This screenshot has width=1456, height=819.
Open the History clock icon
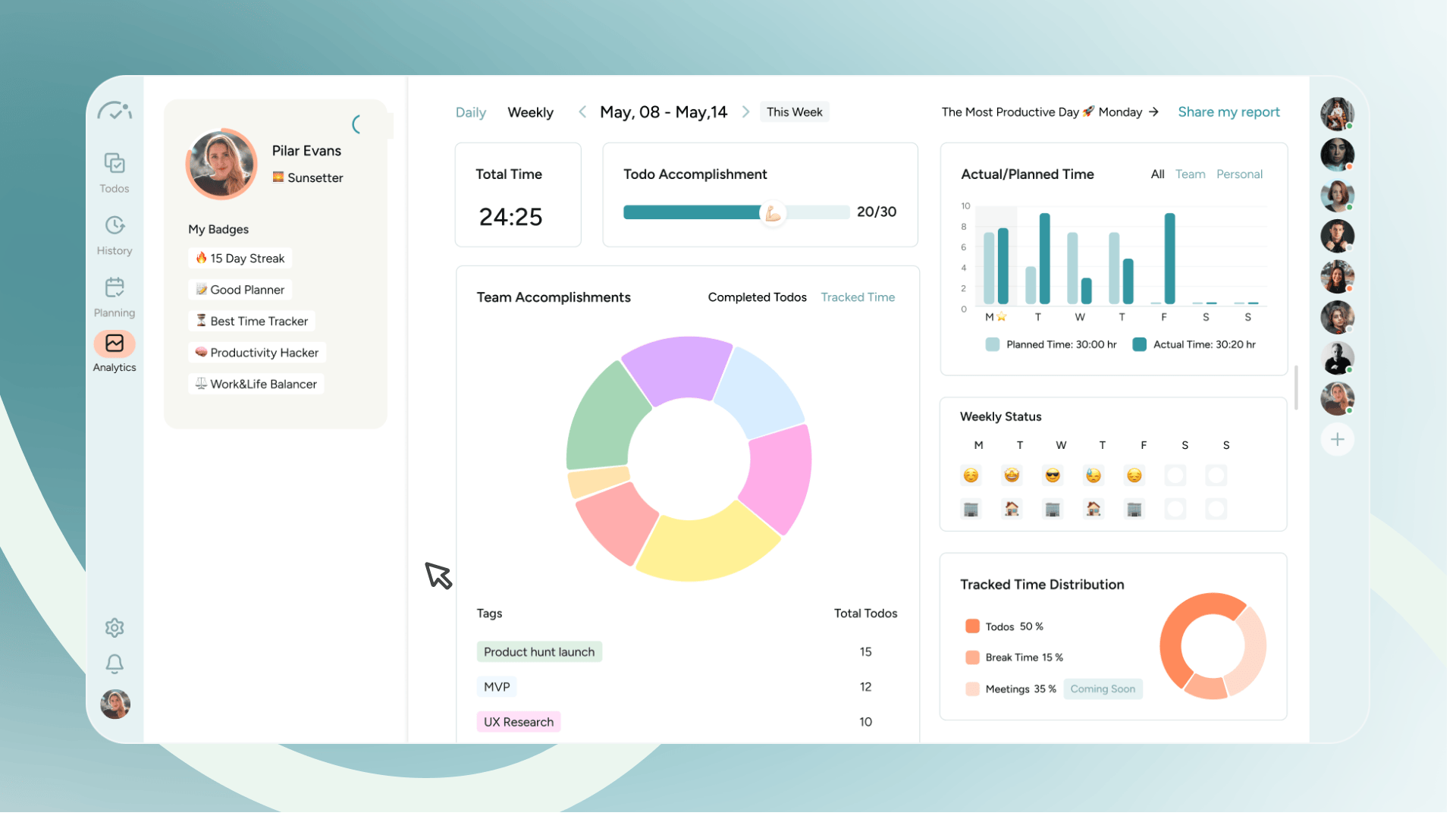pyautogui.click(x=115, y=226)
